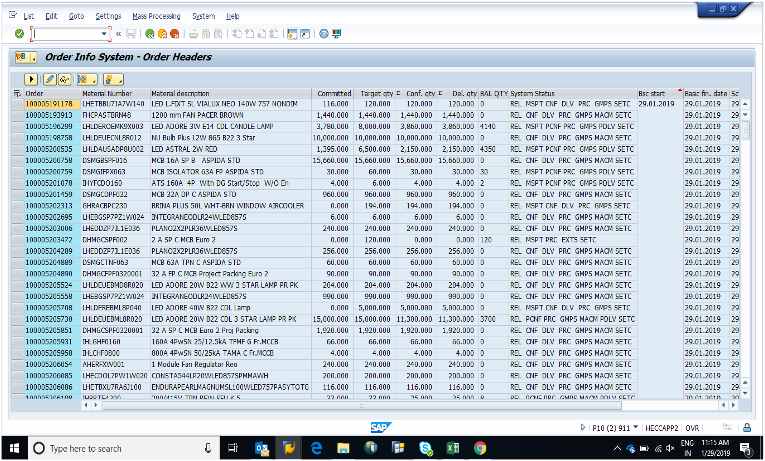Open the List menu
Viewport: 765px width, 461px height.
tap(29, 16)
